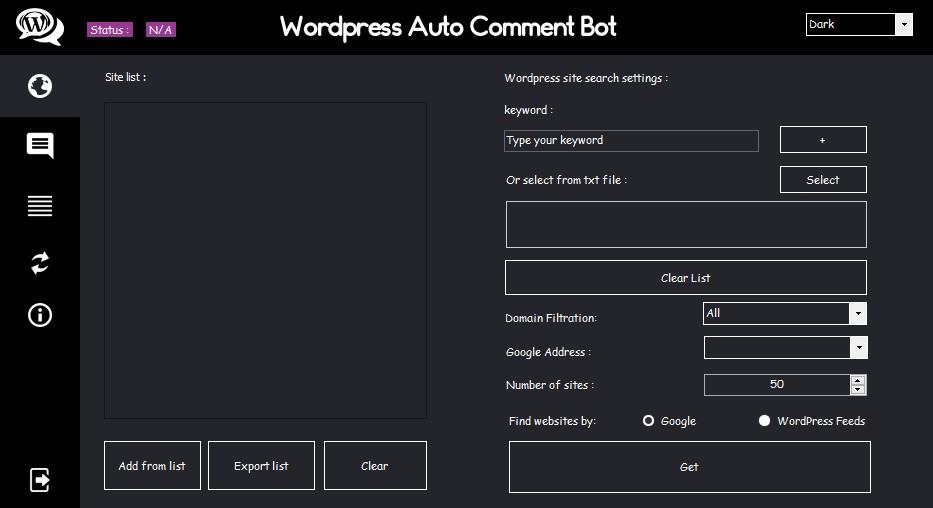Open the globe site search page
933x508 pixels.
40,87
